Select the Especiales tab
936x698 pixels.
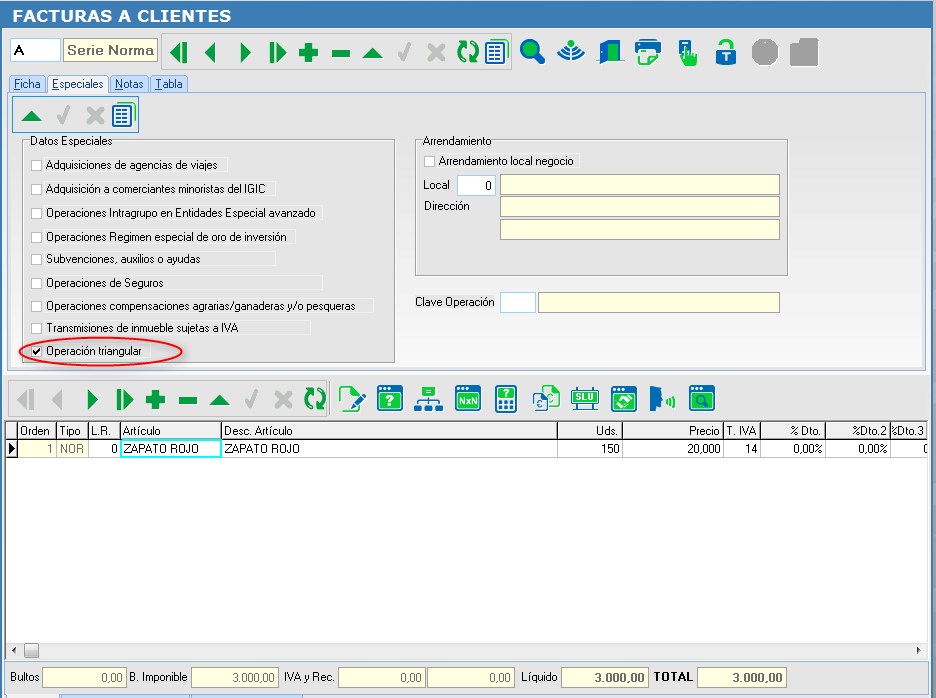coord(78,84)
